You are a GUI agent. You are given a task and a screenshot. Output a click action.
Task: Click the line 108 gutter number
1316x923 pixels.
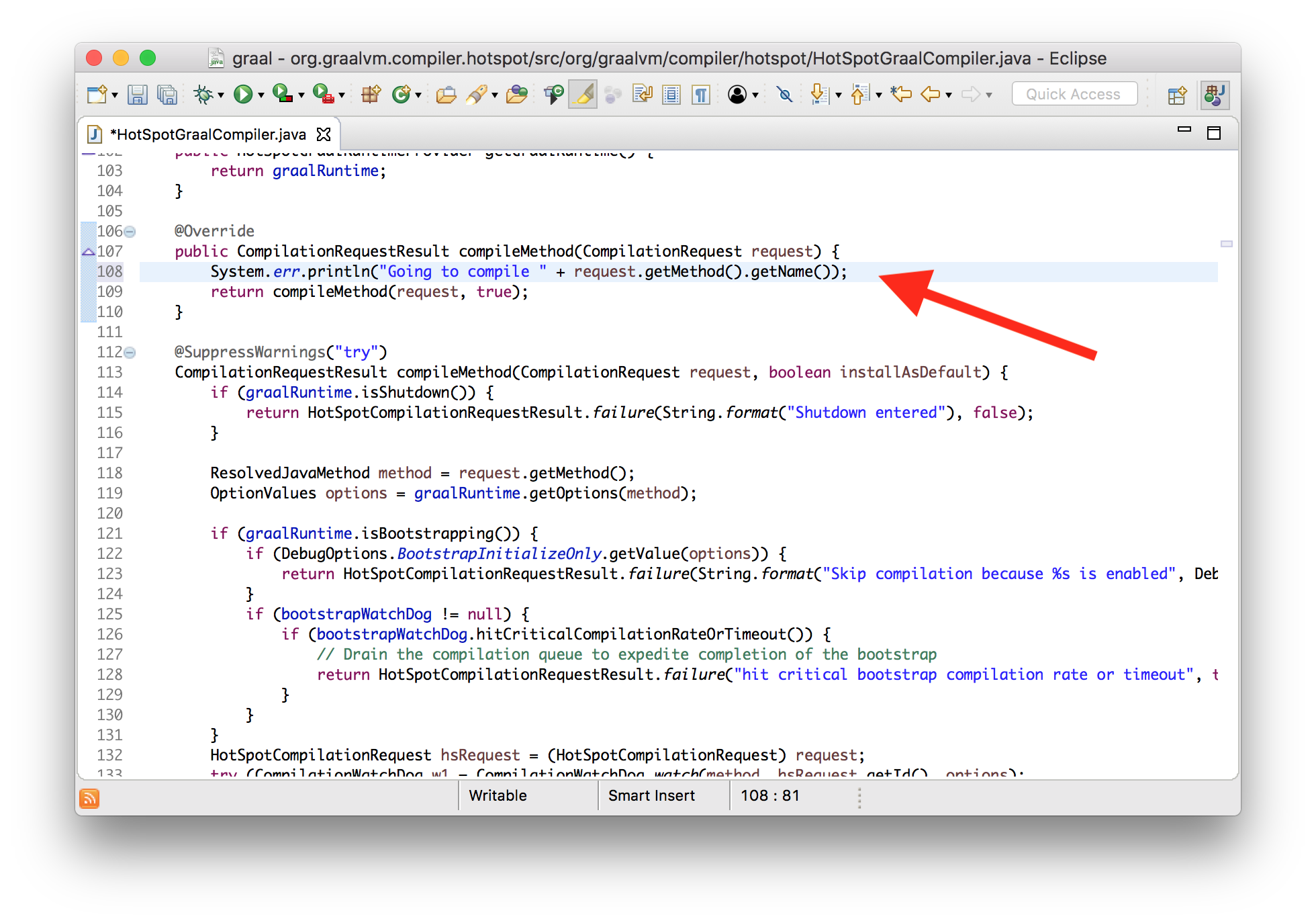pos(109,272)
